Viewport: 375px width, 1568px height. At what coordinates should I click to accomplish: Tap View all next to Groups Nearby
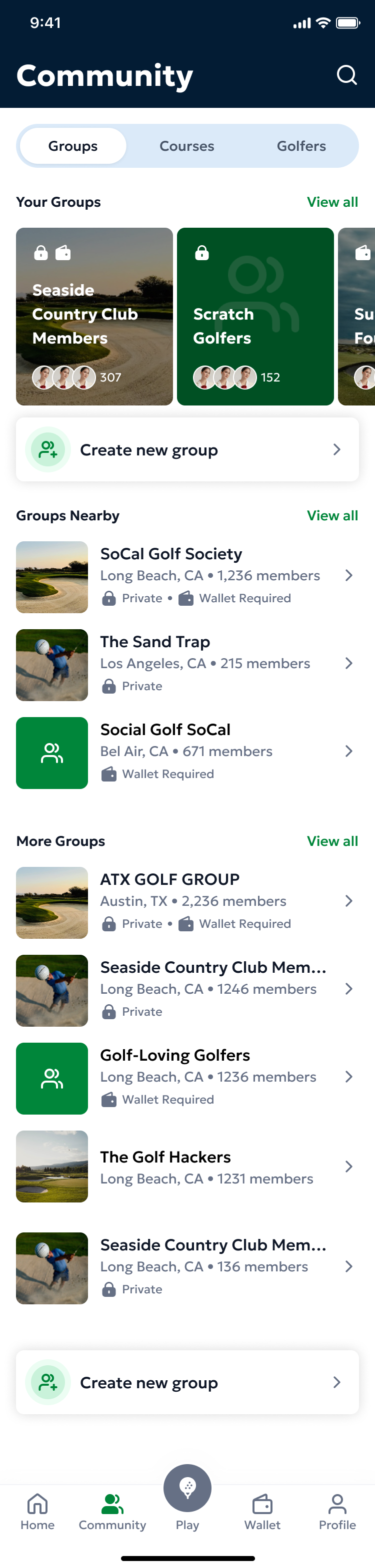pos(333,515)
